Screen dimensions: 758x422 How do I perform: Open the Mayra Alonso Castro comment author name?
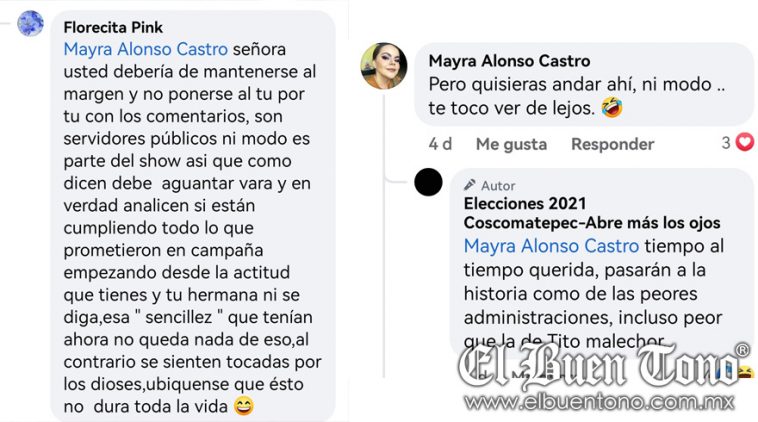point(509,61)
